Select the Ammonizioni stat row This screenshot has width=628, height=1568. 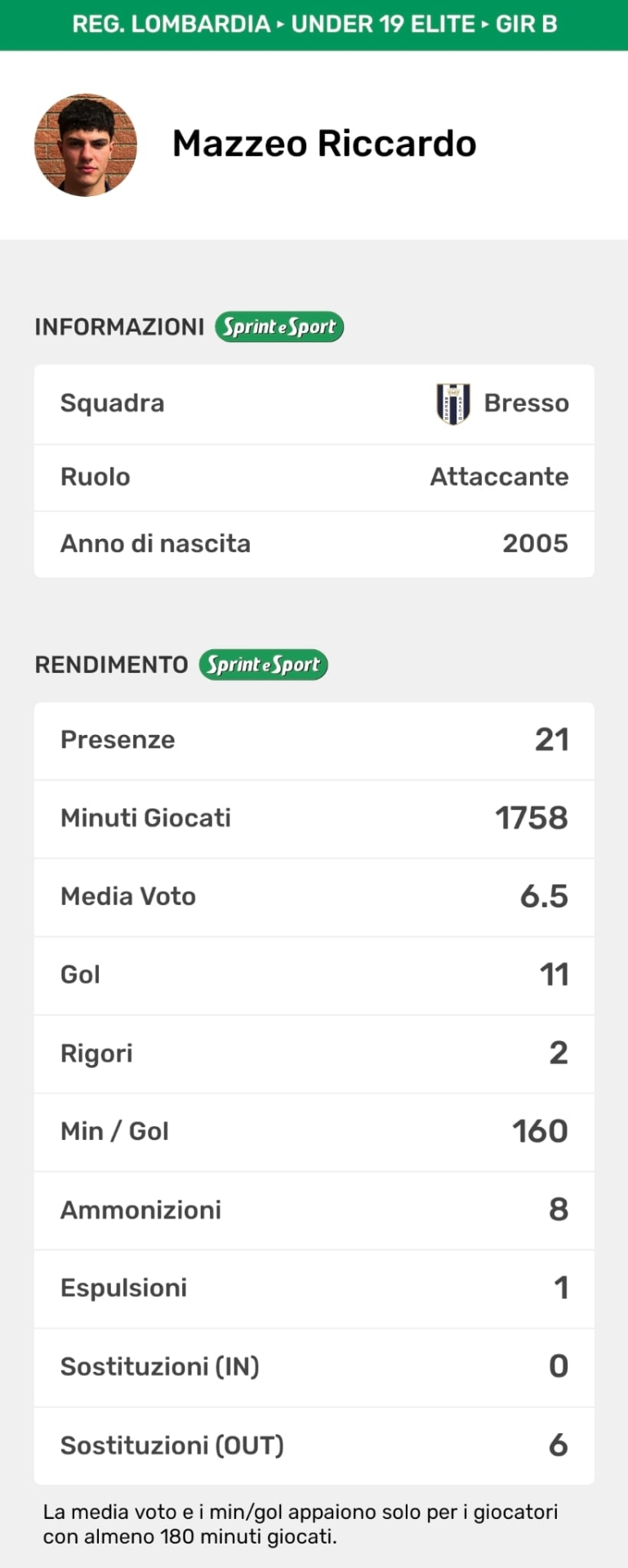tap(314, 1209)
